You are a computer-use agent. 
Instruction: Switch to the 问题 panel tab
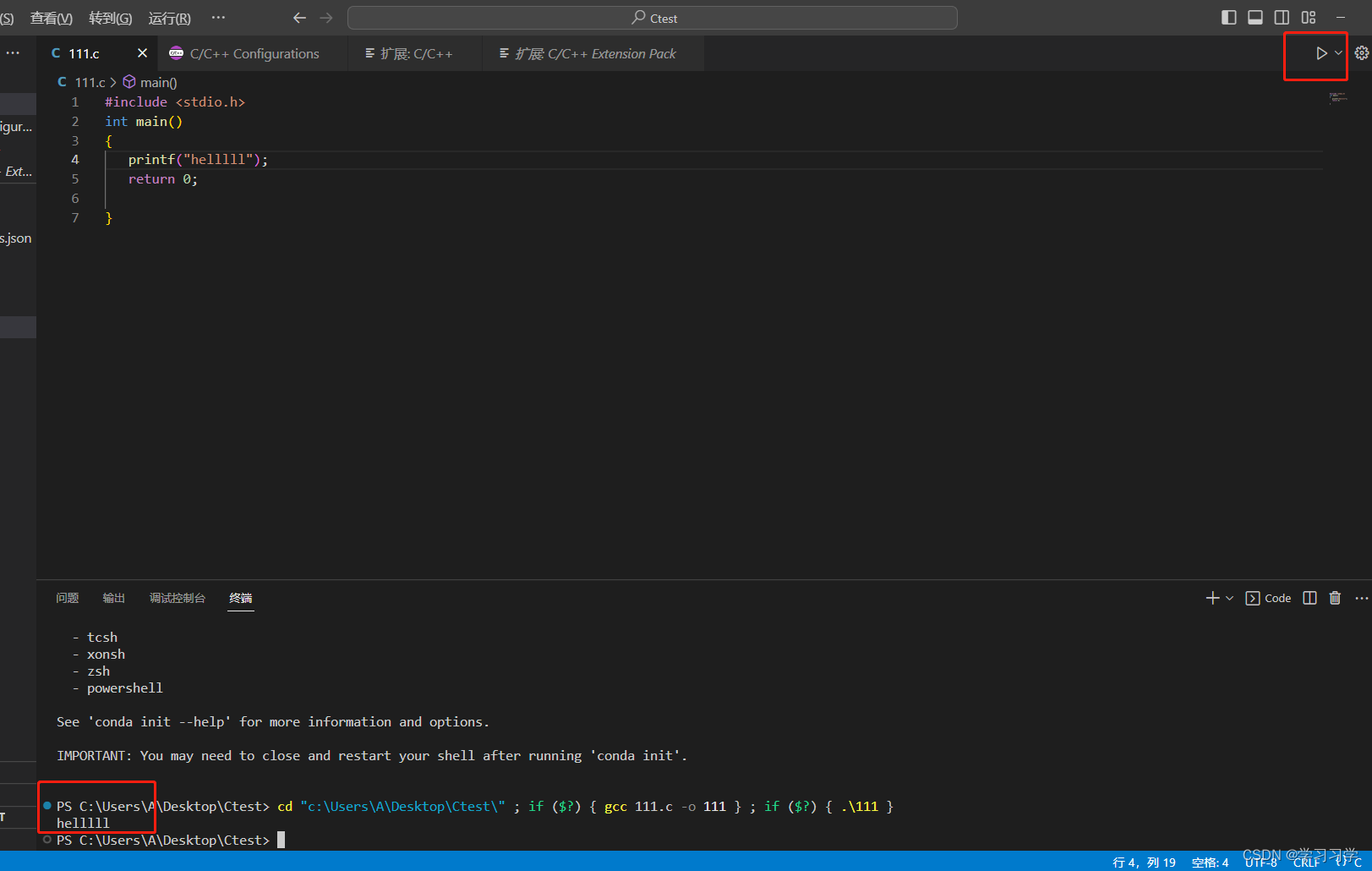pos(68,598)
